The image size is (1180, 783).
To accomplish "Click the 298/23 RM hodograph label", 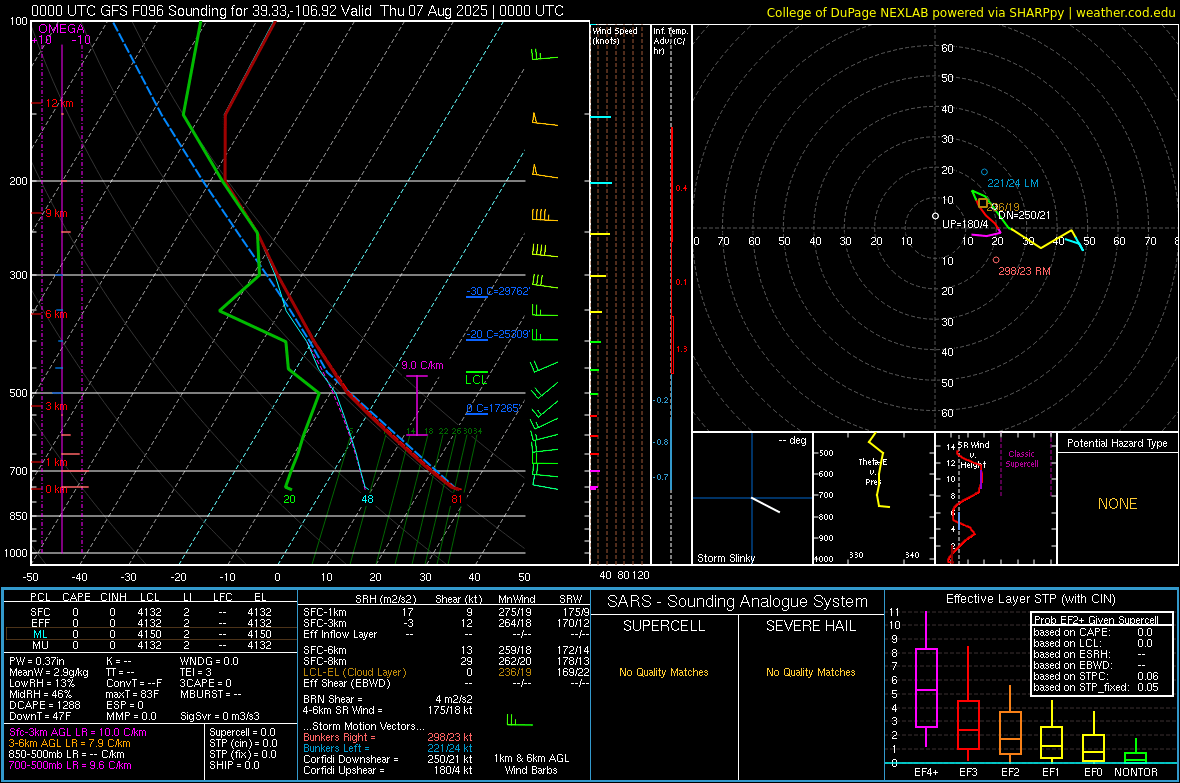I will [x=1024, y=271].
